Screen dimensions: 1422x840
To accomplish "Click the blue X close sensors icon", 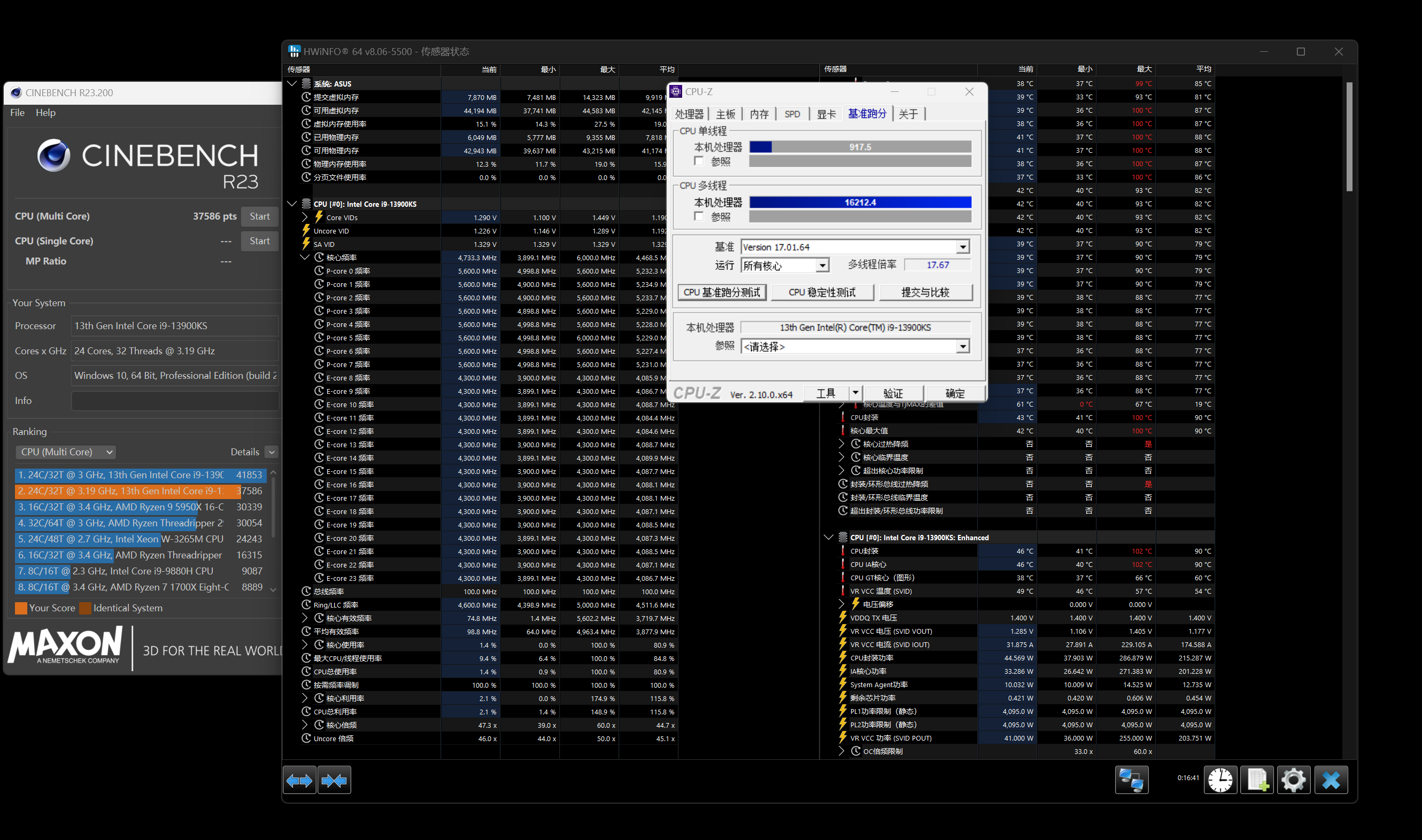I will click(1332, 781).
